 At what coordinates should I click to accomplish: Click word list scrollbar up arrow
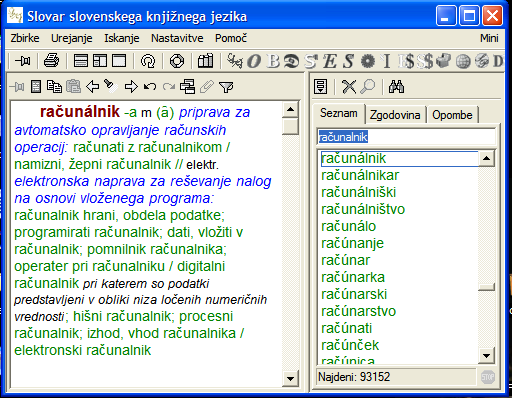(x=486, y=158)
